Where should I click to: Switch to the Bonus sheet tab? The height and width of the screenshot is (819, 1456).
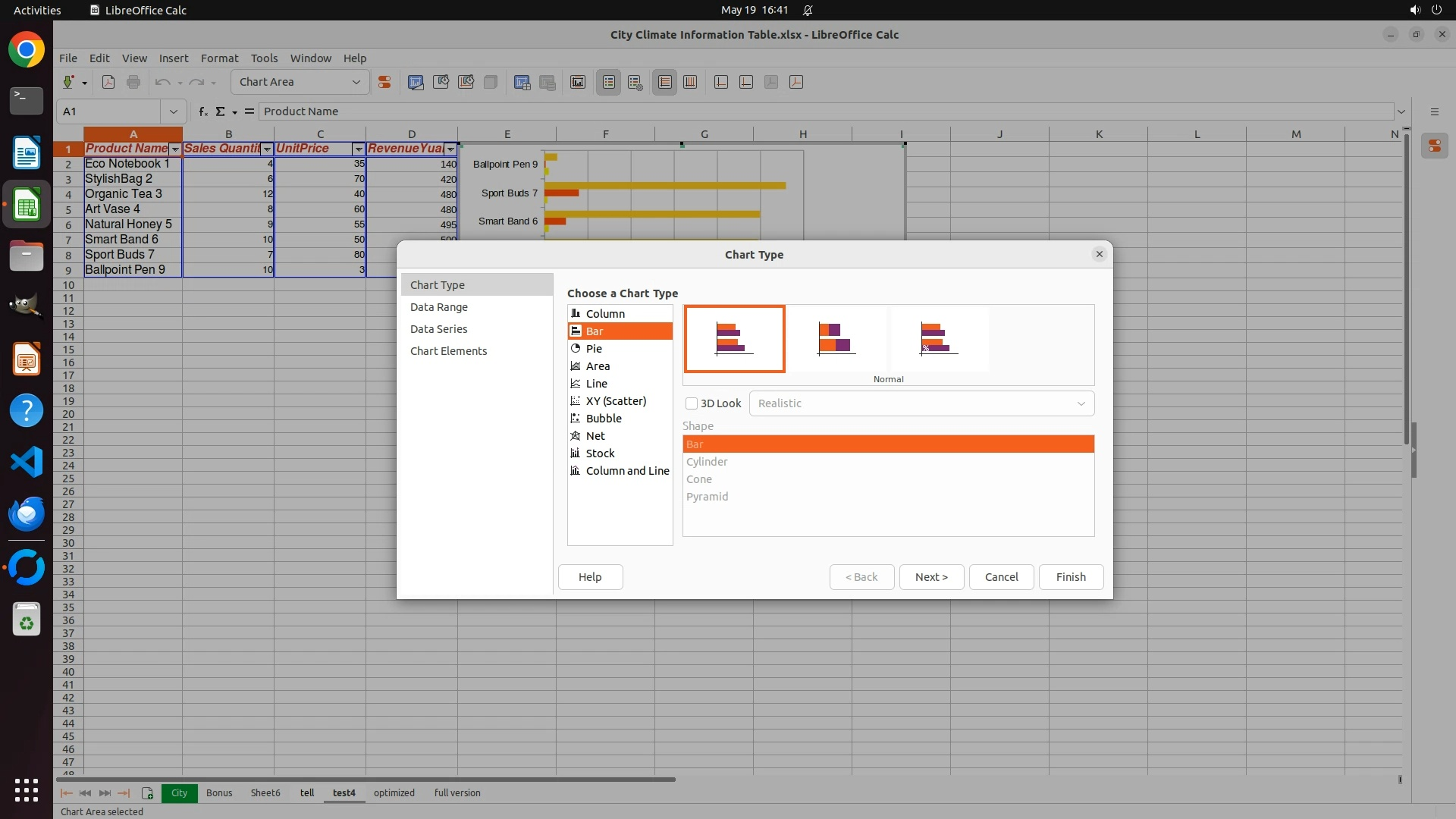[x=219, y=793]
